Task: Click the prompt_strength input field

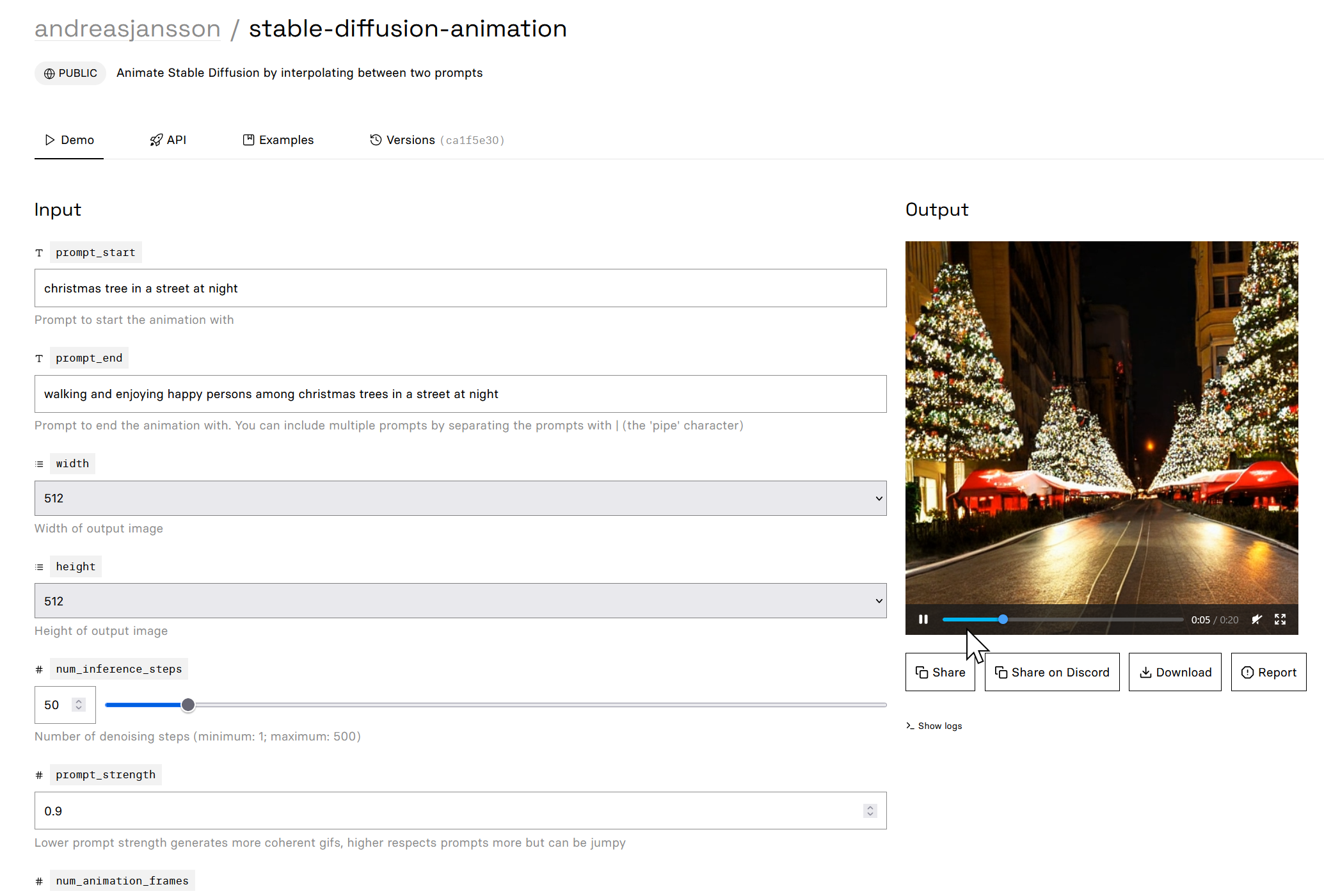Action: point(460,811)
